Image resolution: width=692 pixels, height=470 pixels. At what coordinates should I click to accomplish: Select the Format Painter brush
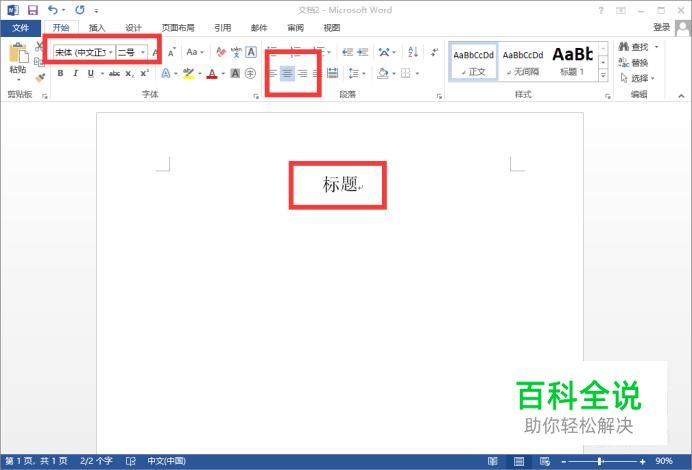point(40,78)
